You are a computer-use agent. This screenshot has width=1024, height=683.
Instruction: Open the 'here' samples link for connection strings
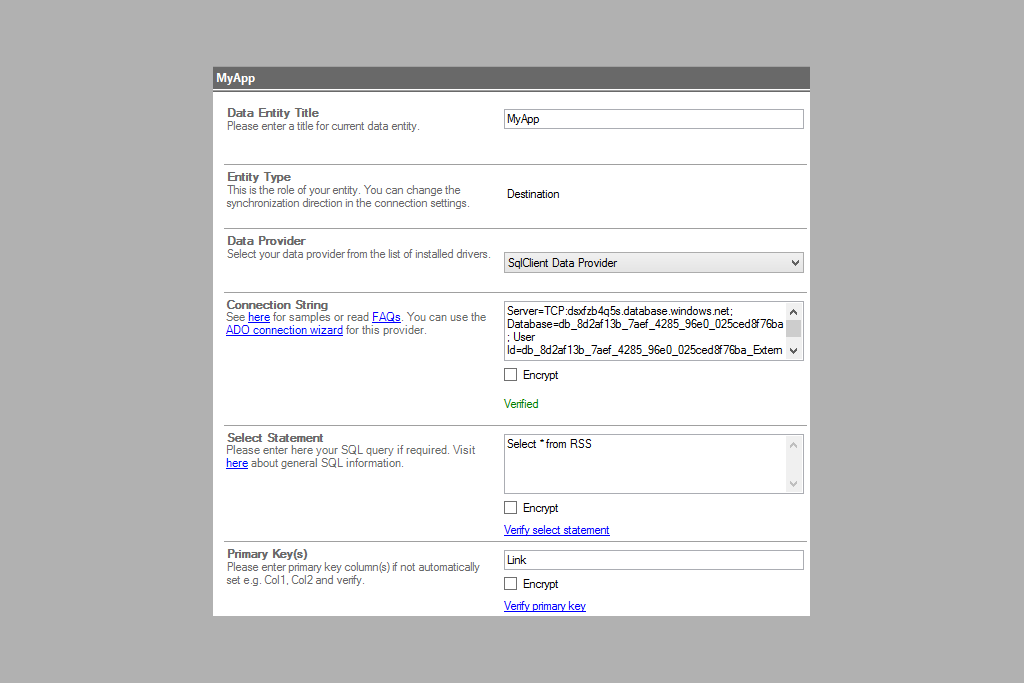click(259, 317)
